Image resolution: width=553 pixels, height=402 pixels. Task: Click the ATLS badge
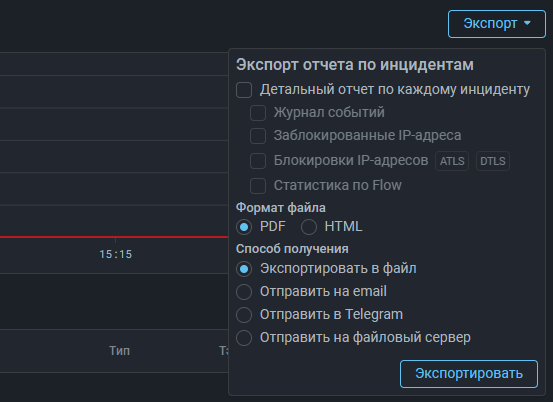point(452,161)
